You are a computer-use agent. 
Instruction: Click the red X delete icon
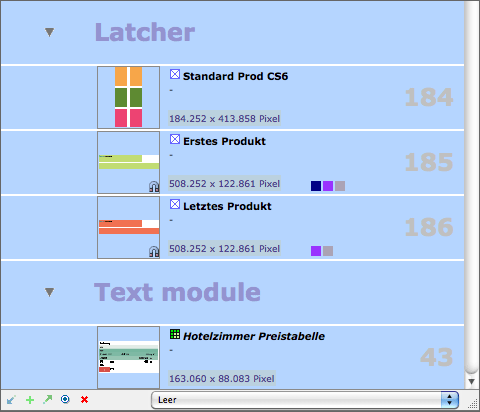pyautogui.click(x=84, y=399)
